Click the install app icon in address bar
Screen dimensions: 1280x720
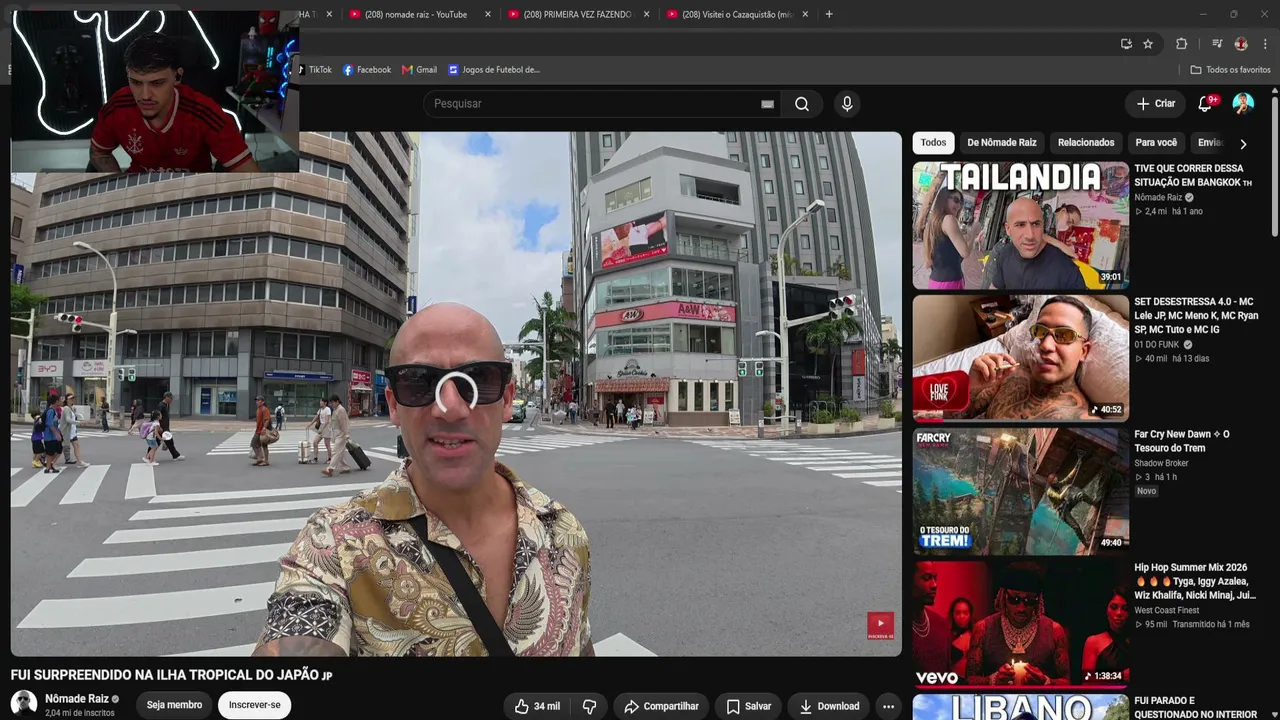coord(1126,44)
